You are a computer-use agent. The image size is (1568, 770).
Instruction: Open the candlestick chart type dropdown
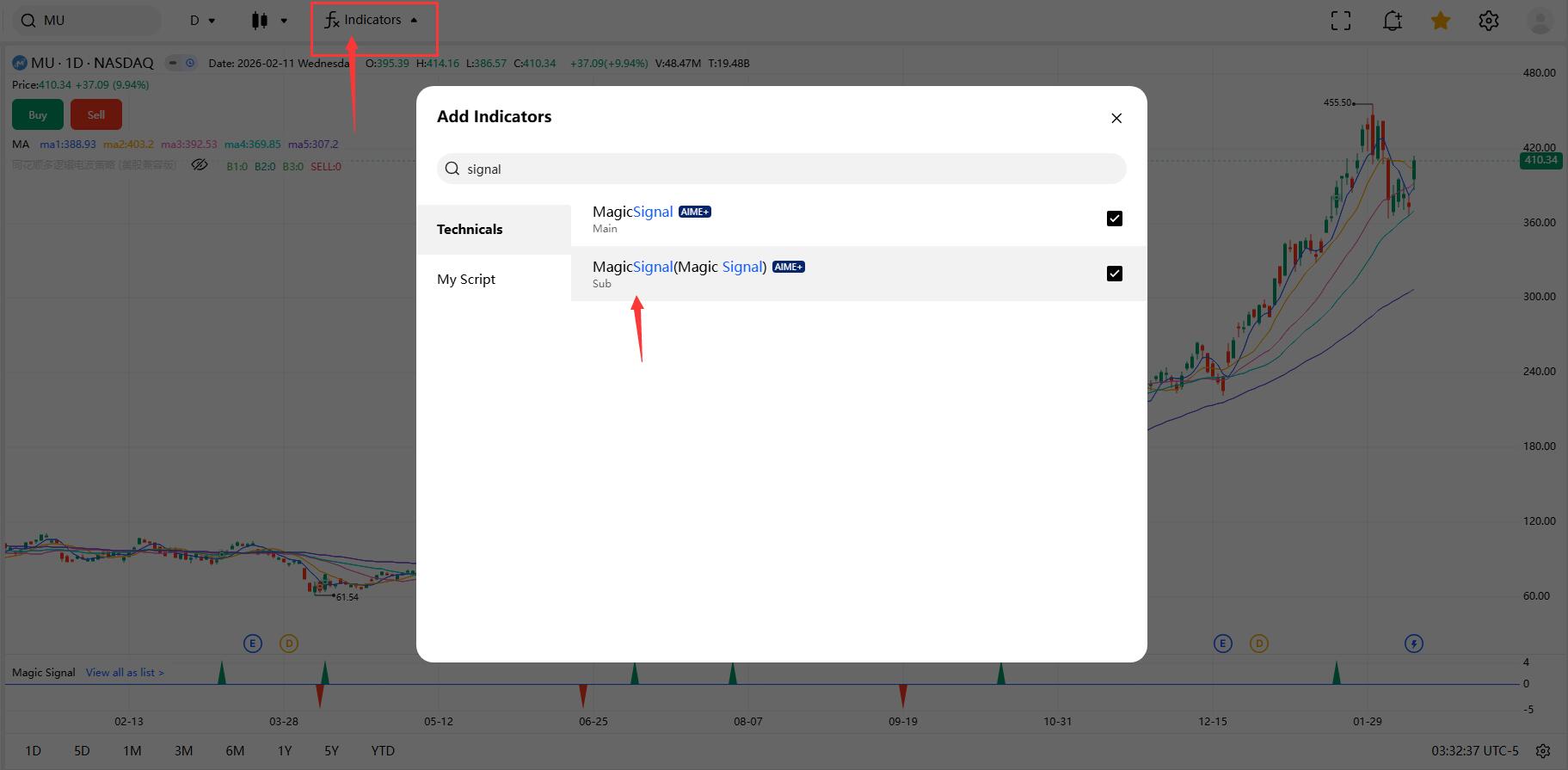point(269,21)
